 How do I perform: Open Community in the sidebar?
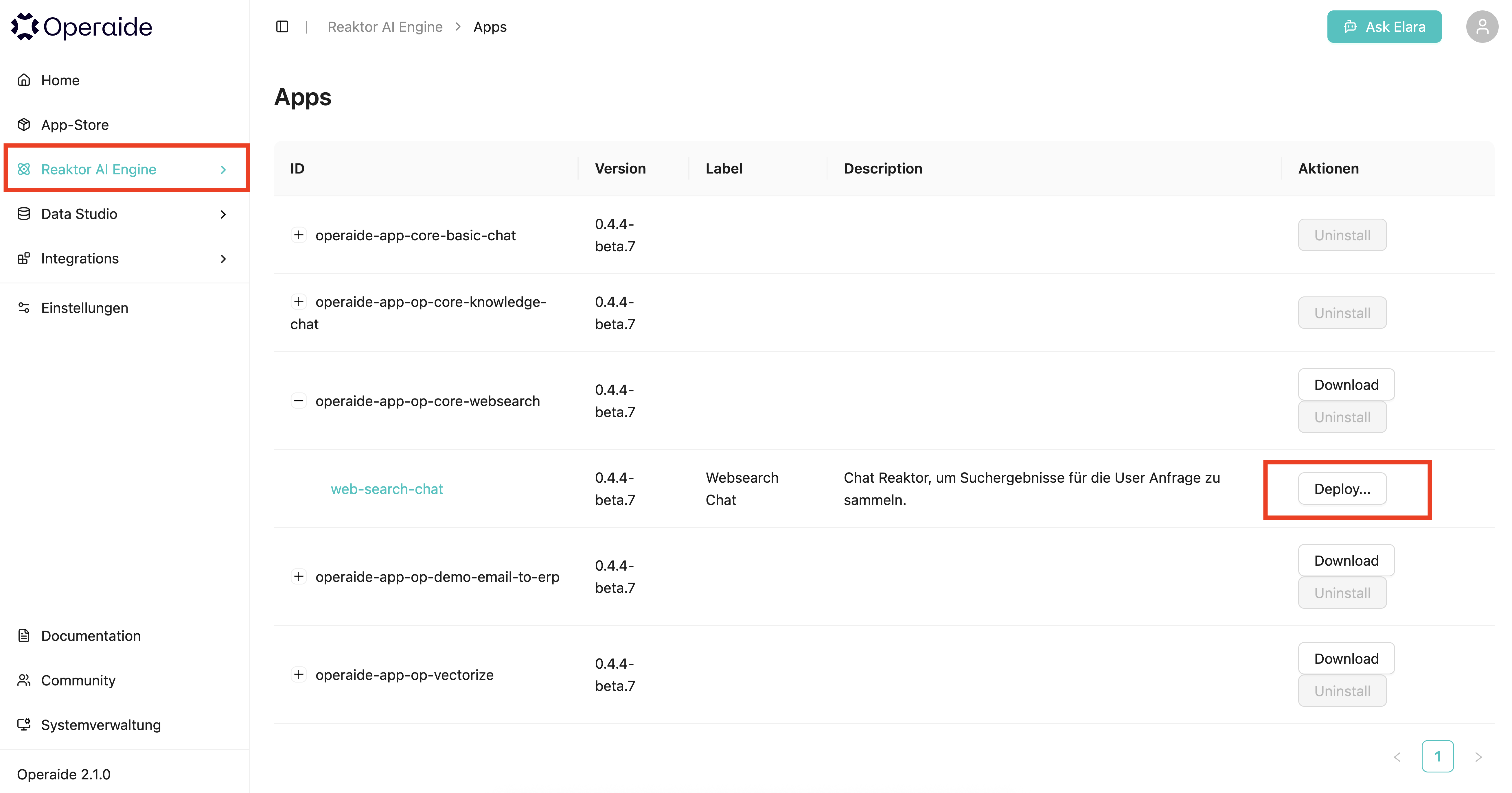124,680
